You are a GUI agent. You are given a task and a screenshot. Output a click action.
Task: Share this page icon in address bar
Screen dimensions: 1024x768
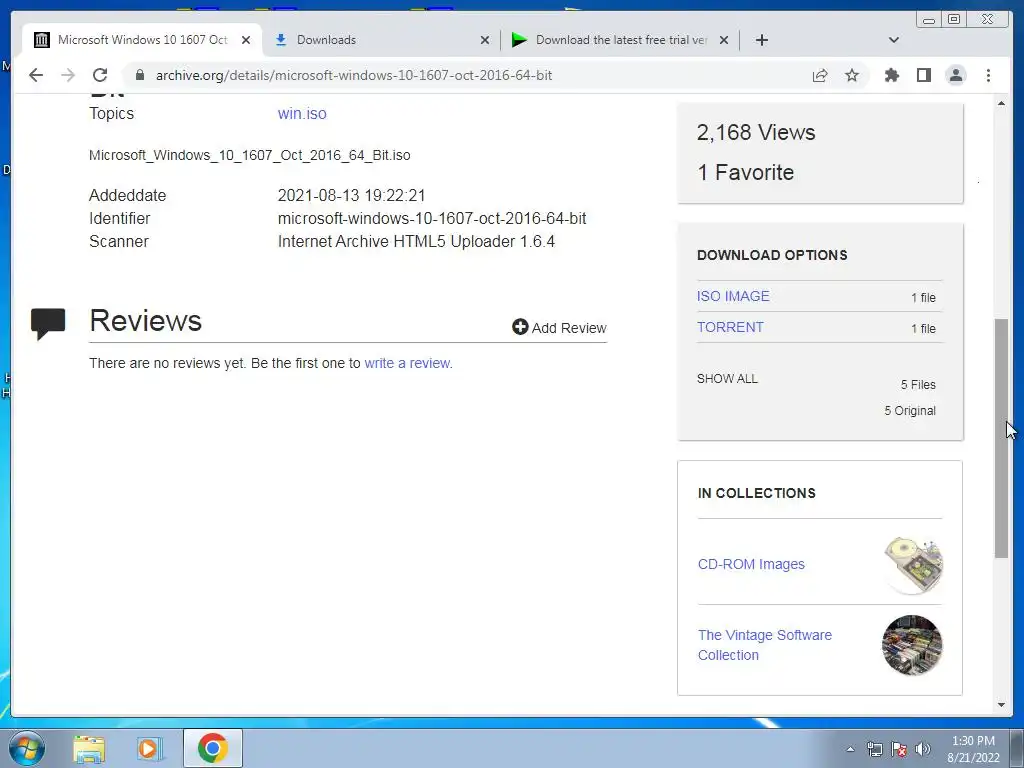coord(820,75)
